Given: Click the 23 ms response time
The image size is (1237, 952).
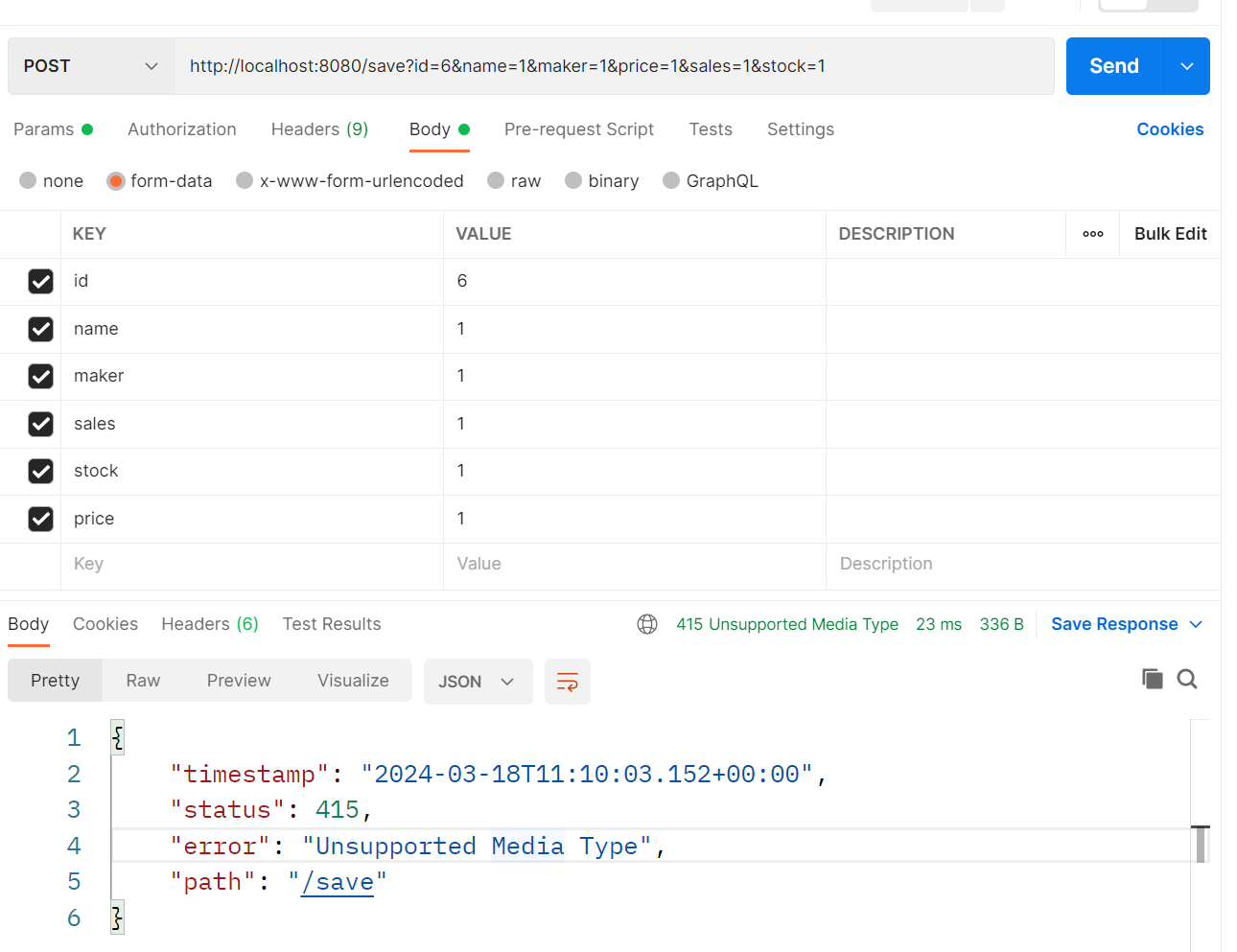Looking at the screenshot, I should 939,624.
